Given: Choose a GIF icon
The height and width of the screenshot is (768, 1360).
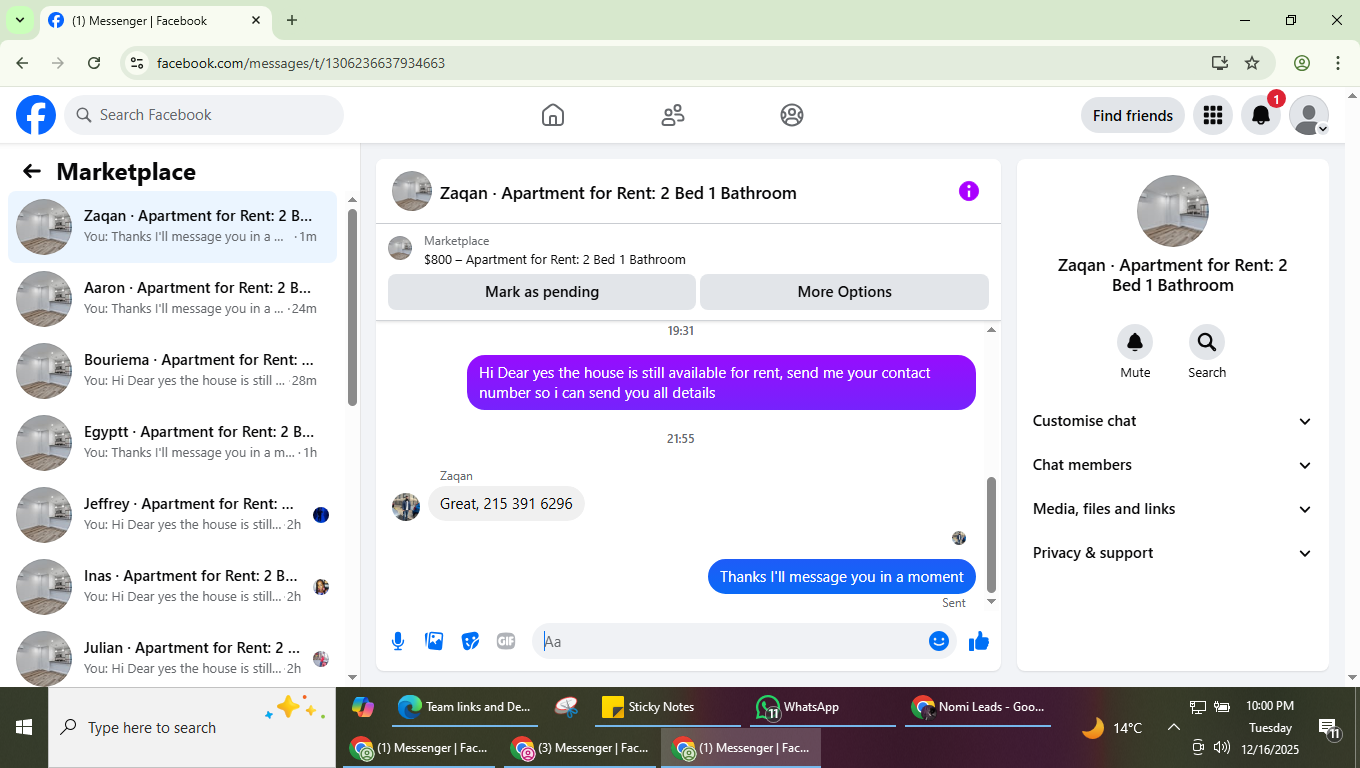Looking at the screenshot, I should [x=506, y=641].
